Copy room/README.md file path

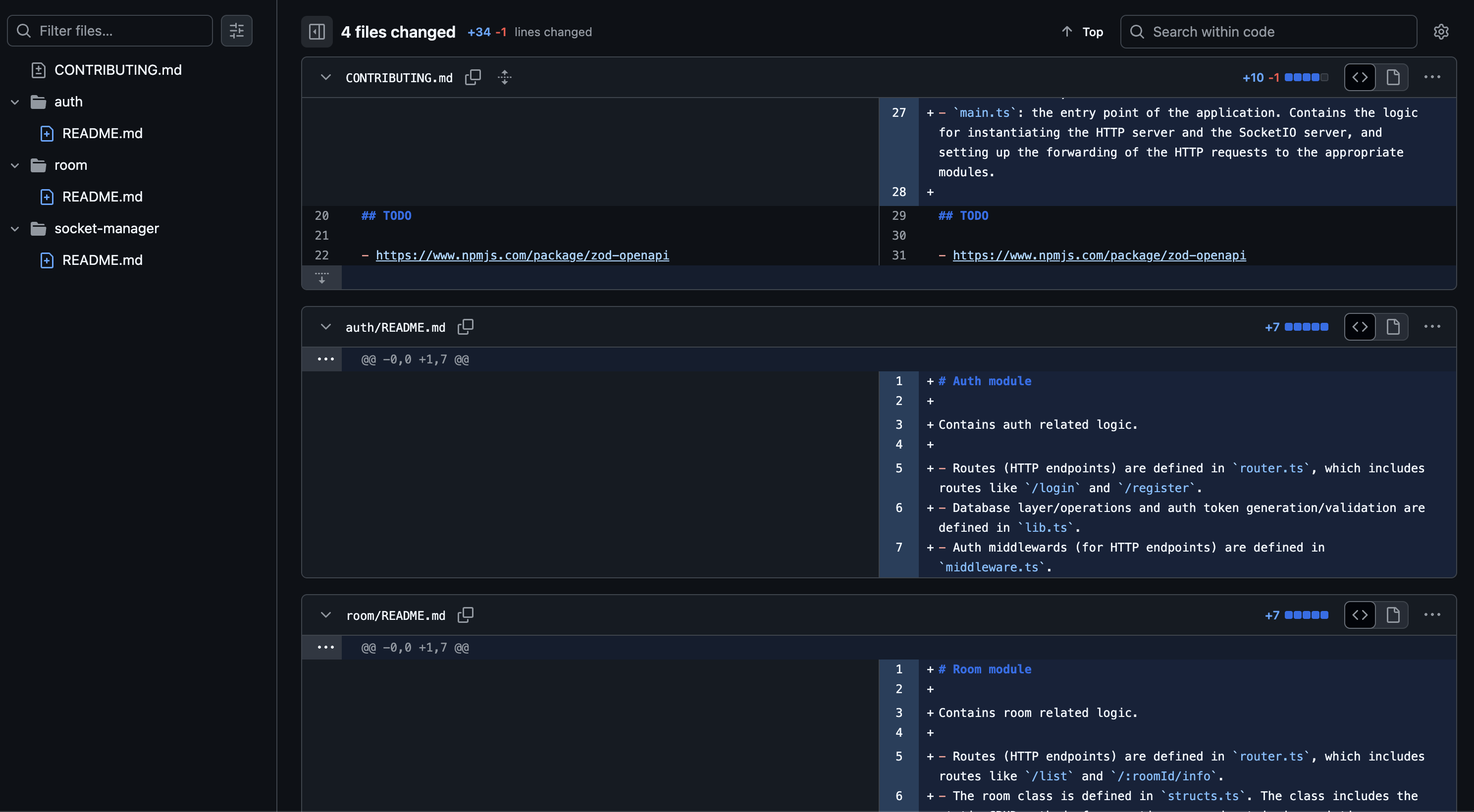tap(465, 615)
